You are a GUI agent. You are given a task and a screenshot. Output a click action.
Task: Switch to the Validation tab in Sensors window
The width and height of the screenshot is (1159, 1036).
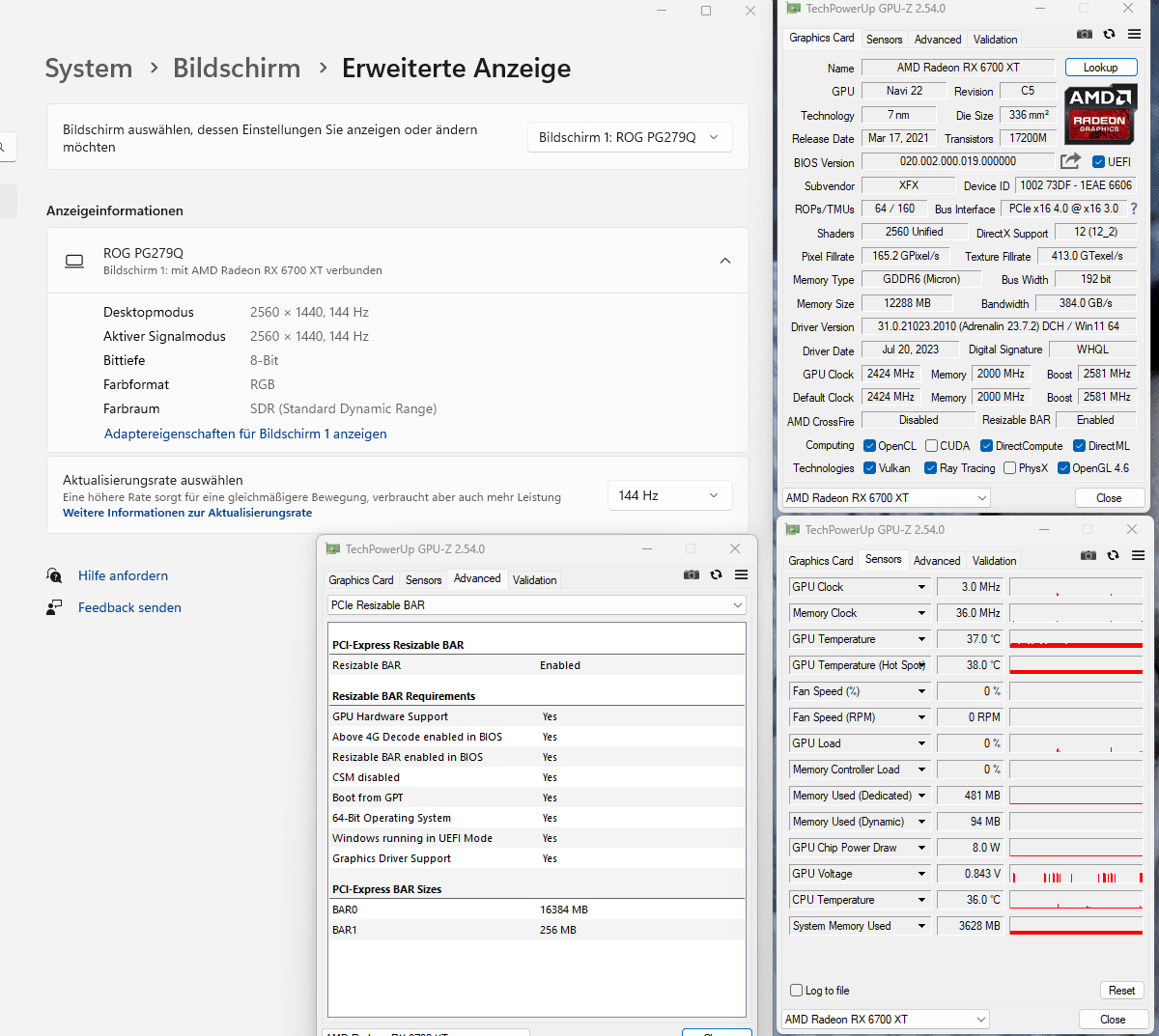[995, 561]
